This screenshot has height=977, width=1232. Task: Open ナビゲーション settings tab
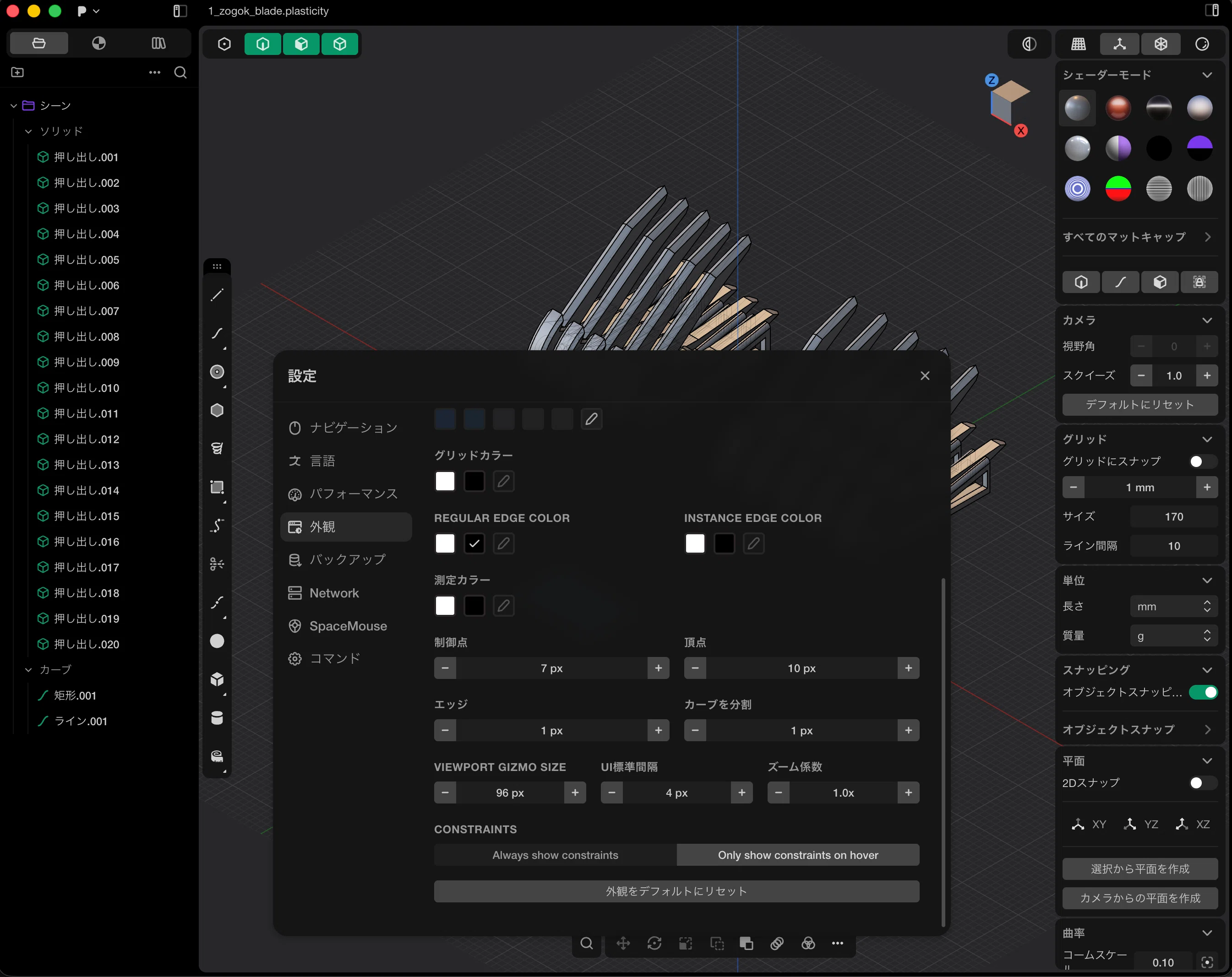point(346,427)
